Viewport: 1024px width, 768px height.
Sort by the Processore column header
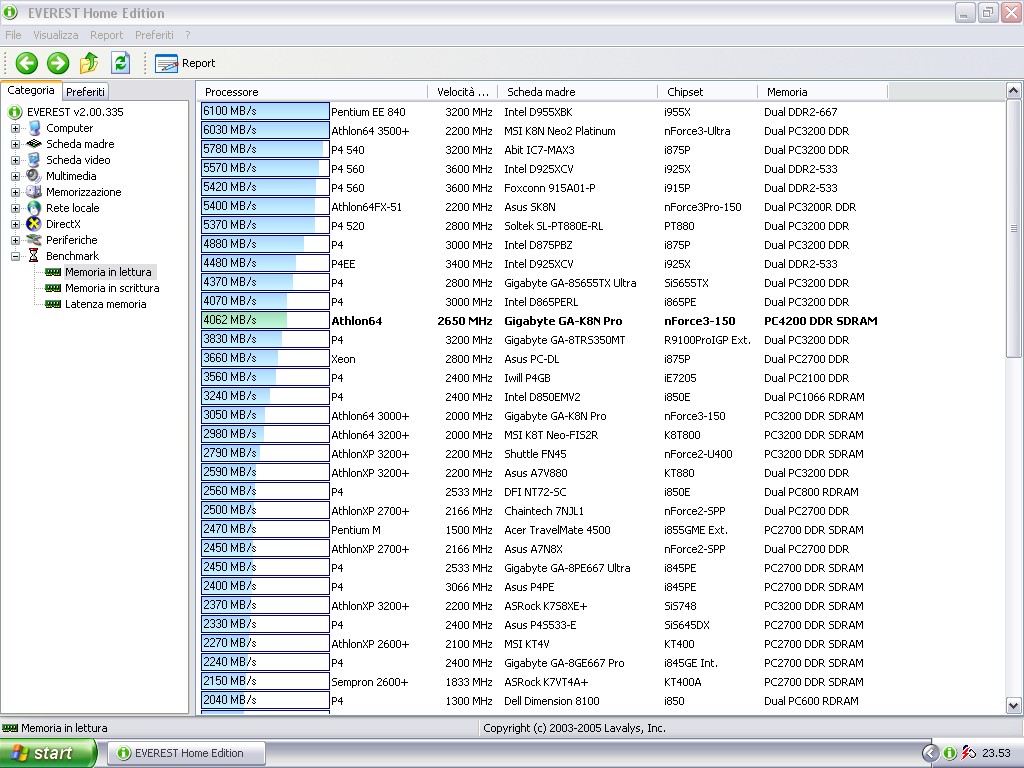click(313, 92)
